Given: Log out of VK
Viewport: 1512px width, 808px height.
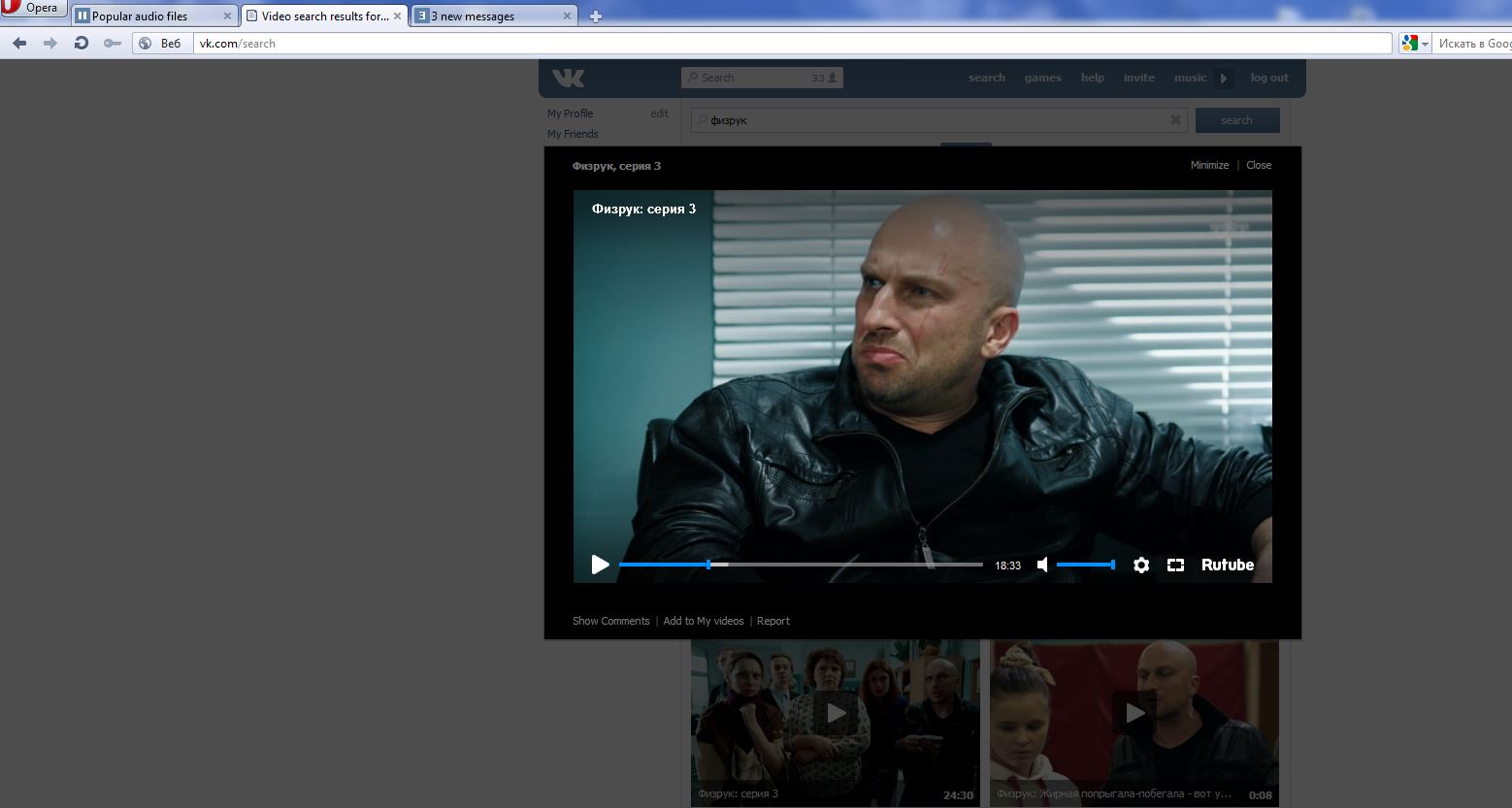Looking at the screenshot, I should (x=1269, y=78).
